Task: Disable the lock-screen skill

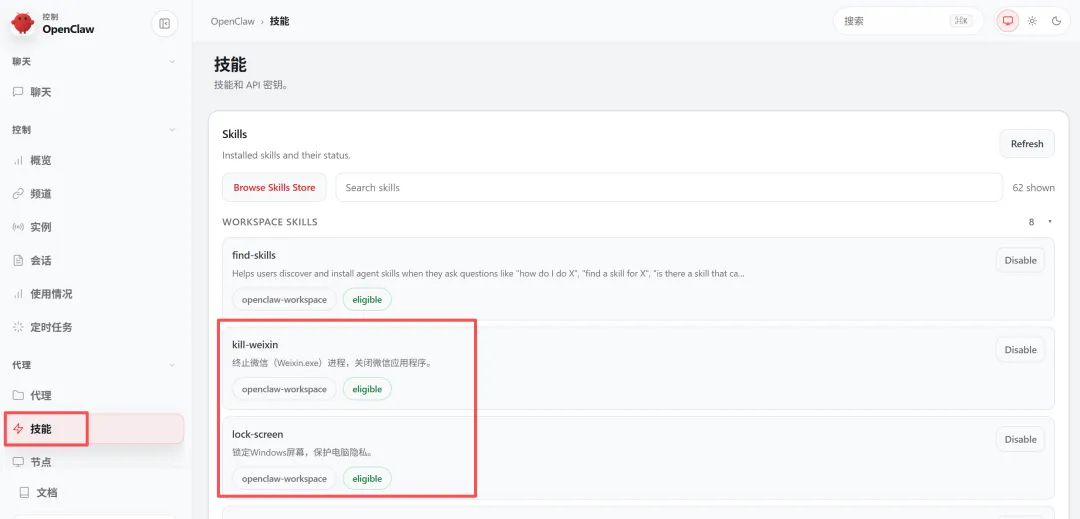Action: coord(1021,439)
